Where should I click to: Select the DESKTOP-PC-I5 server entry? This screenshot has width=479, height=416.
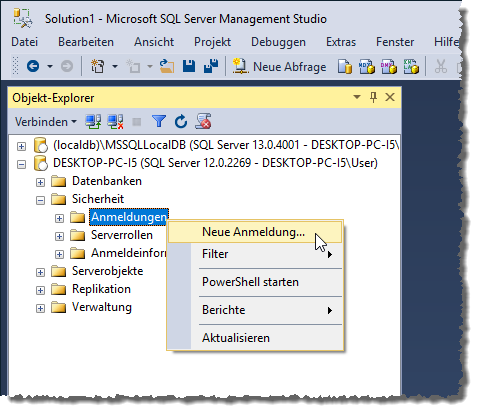(x=215, y=163)
